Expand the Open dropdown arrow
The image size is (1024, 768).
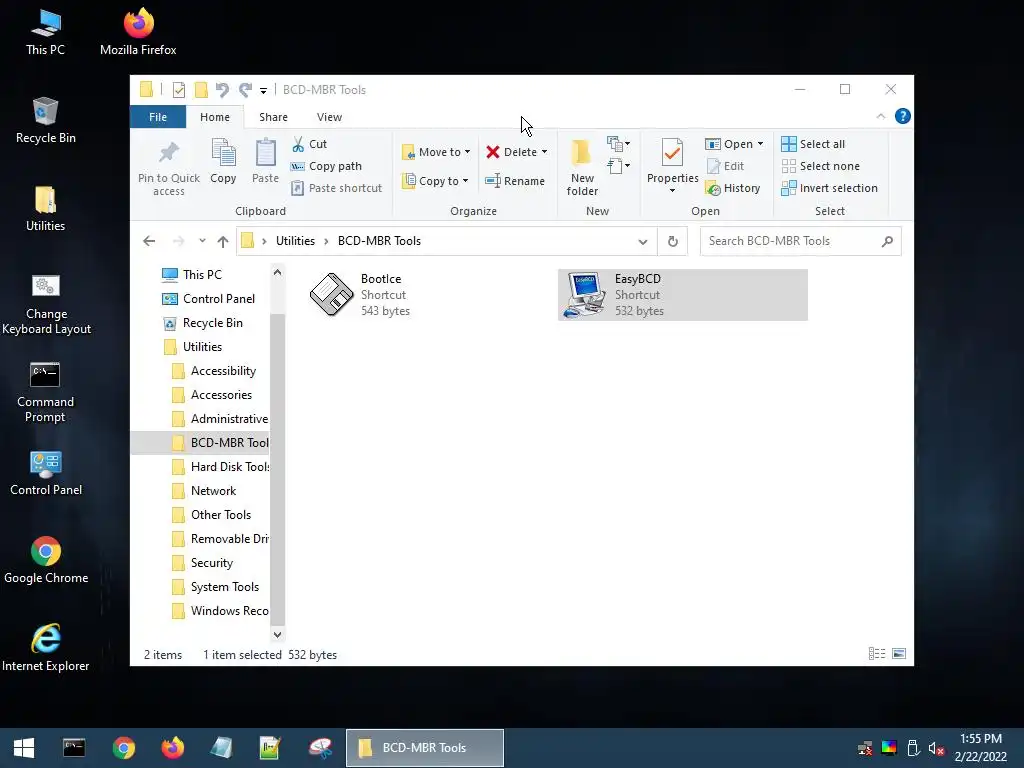tap(760, 144)
